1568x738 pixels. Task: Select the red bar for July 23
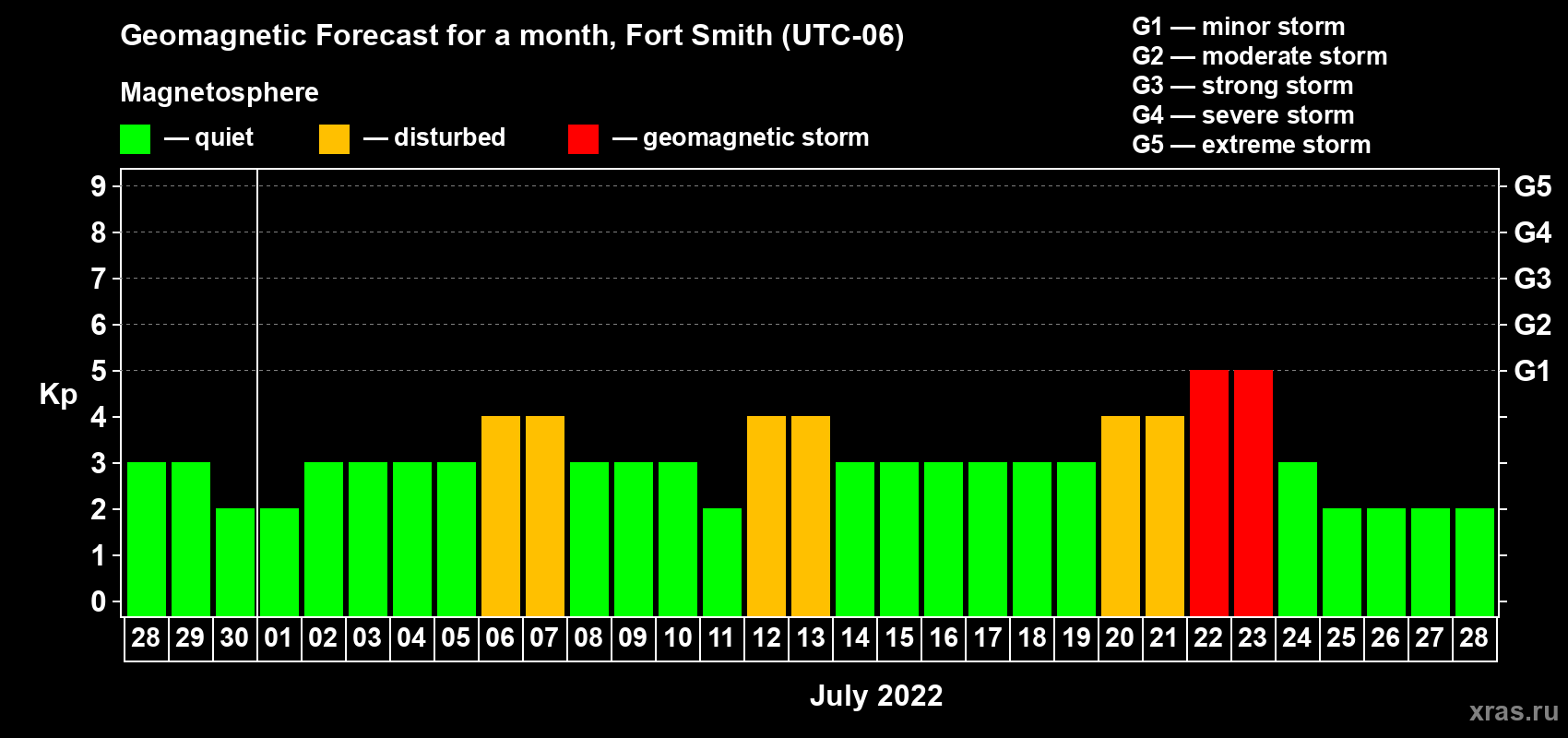click(x=1253, y=493)
